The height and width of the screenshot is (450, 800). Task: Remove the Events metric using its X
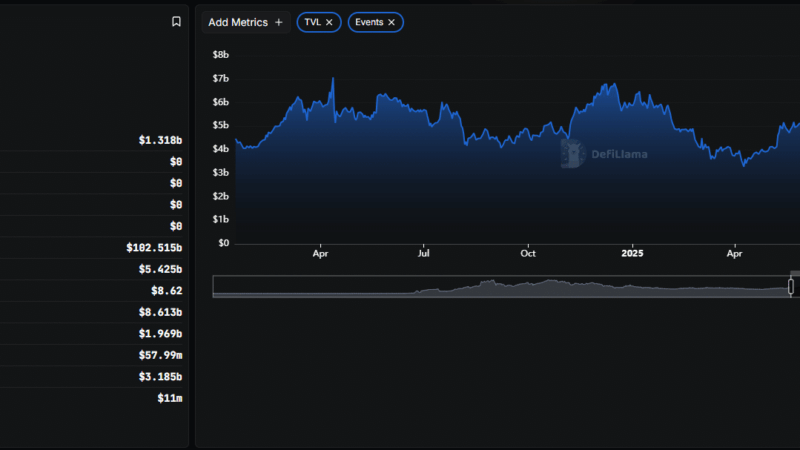click(x=392, y=22)
